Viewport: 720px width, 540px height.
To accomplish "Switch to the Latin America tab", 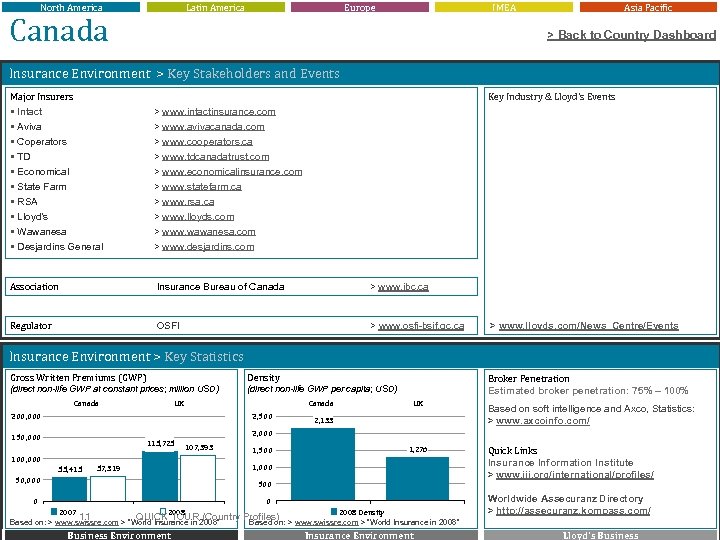I will 215,7.
